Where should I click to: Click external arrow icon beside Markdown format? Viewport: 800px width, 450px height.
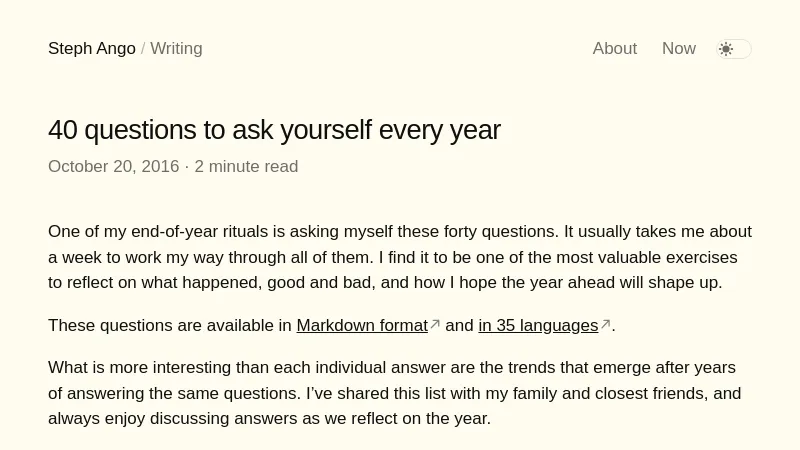(435, 324)
